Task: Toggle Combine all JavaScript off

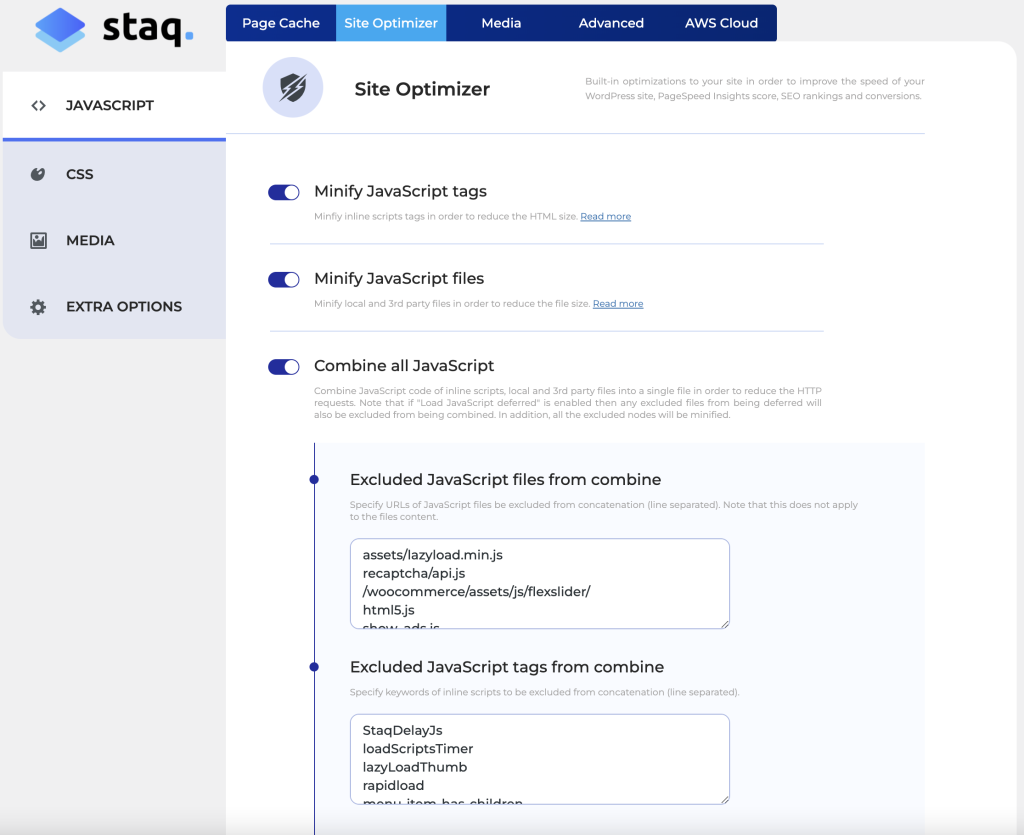Action: (x=284, y=367)
